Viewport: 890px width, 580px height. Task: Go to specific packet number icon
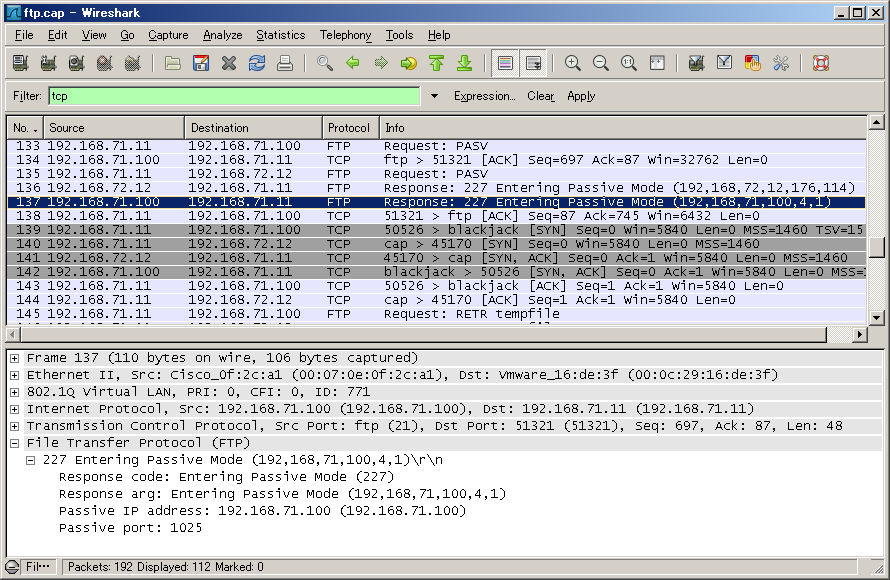pos(409,63)
